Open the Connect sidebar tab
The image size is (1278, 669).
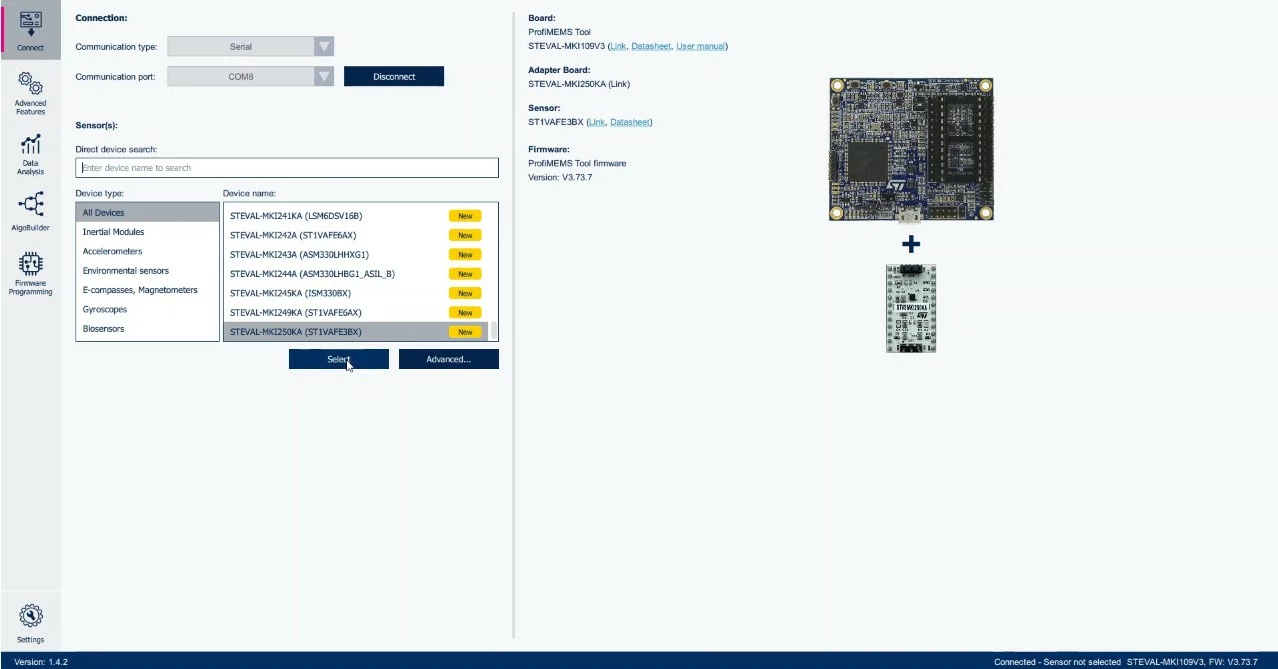coord(30,30)
